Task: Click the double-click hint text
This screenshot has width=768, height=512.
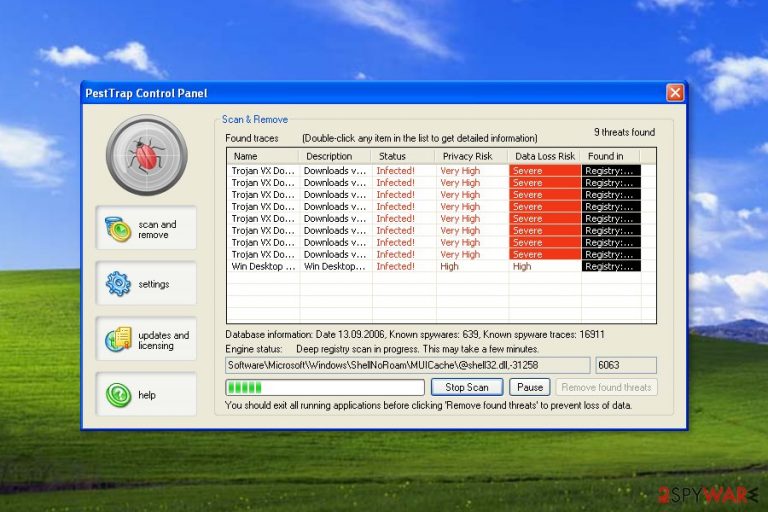Action: pyautogui.click(x=420, y=138)
